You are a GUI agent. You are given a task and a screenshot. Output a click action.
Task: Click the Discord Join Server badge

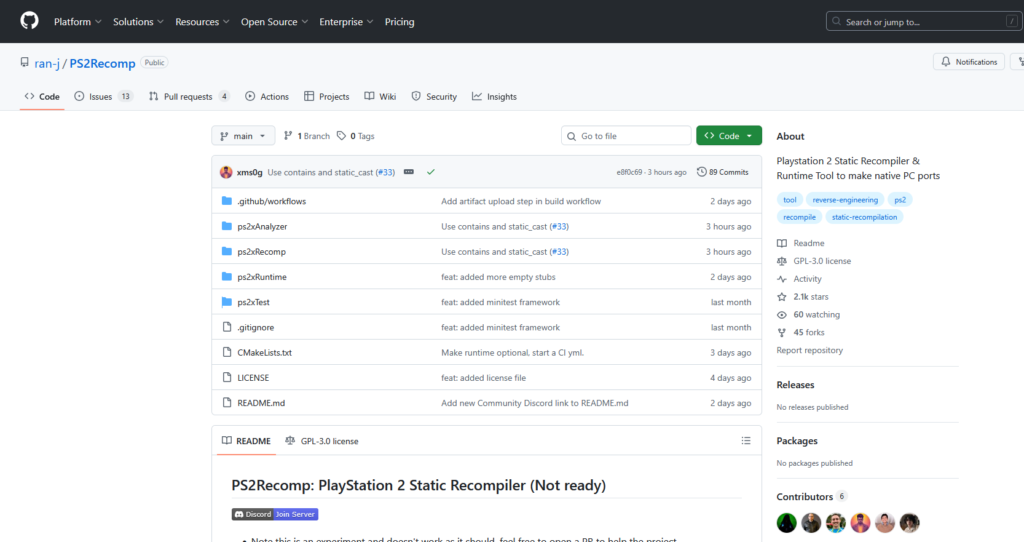275,514
